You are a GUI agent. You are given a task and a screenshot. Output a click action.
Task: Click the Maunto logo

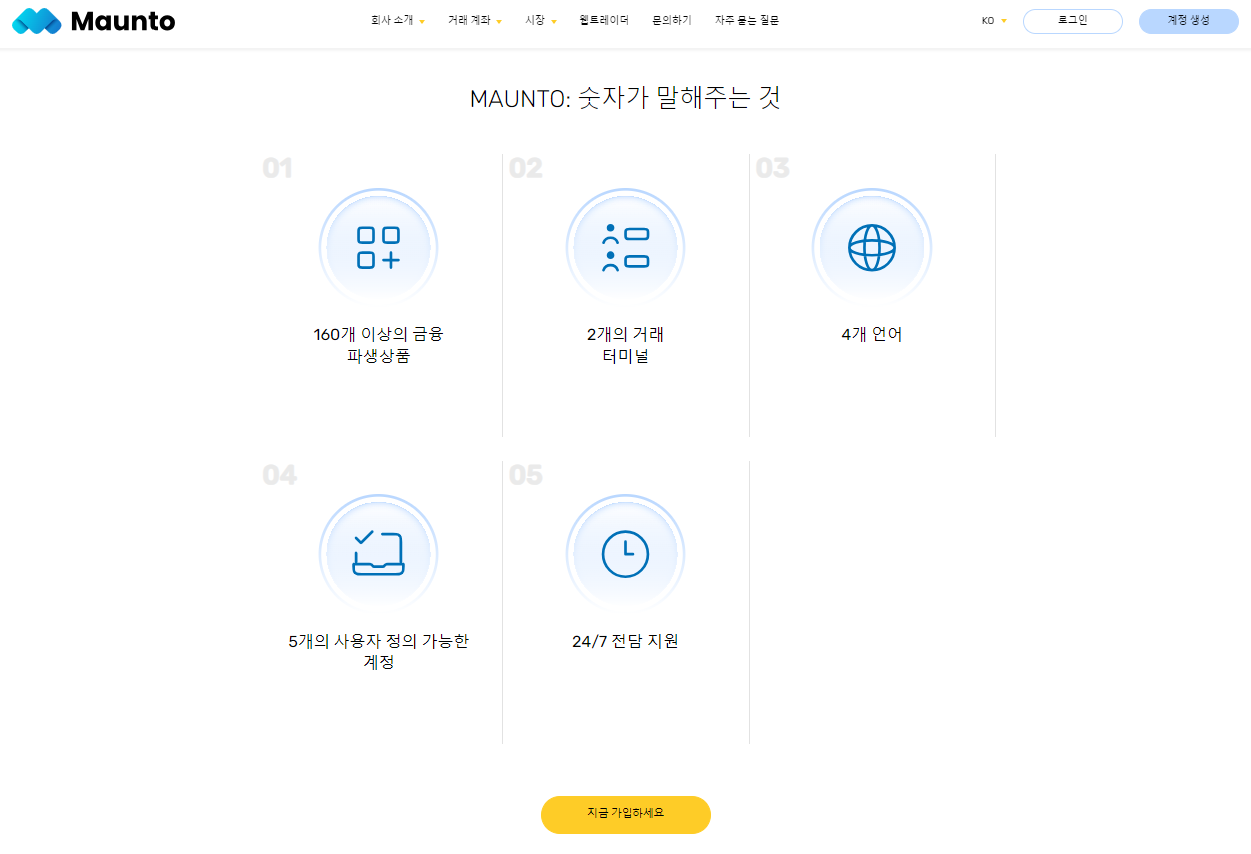coord(93,20)
